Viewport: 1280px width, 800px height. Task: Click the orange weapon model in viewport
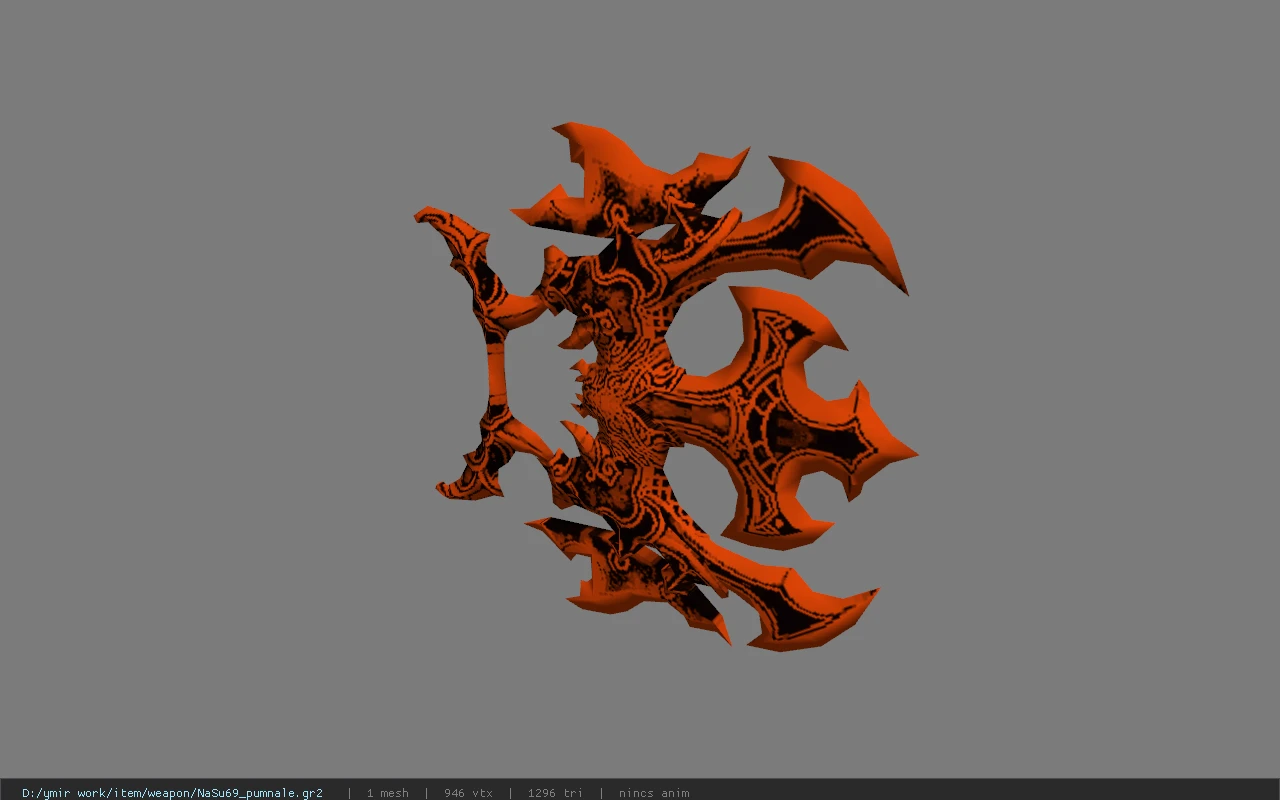(665, 387)
